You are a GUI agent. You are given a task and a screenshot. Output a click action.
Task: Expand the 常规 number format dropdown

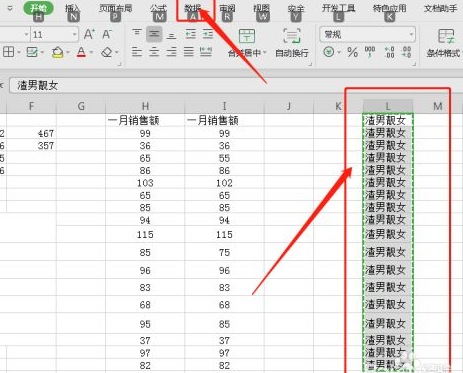tap(411, 34)
